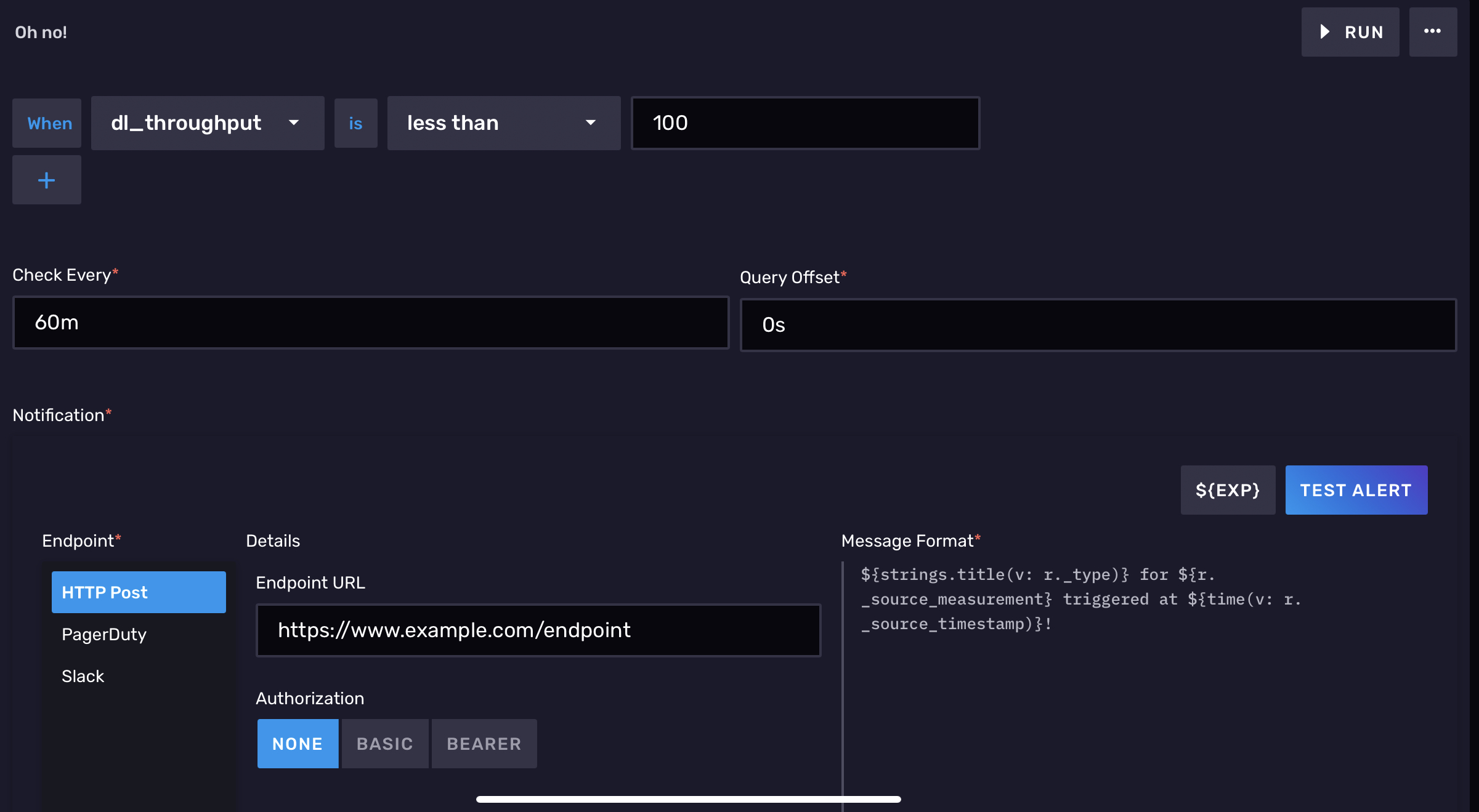Click the horizontal scrollbar at the bottom
Image resolution: width=1479 pixels, height=812 pixels.
[688, 799]
